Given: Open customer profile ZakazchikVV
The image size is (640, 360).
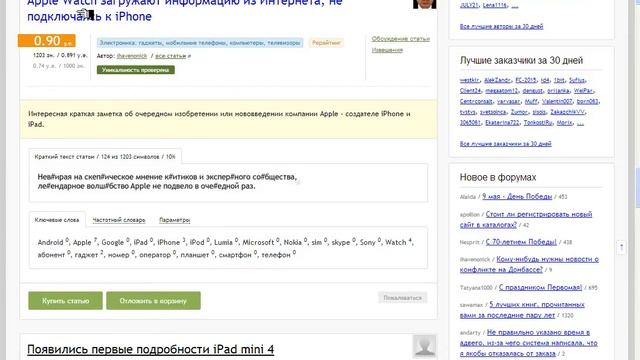Looking at the screenshot, I should [567, 112].
